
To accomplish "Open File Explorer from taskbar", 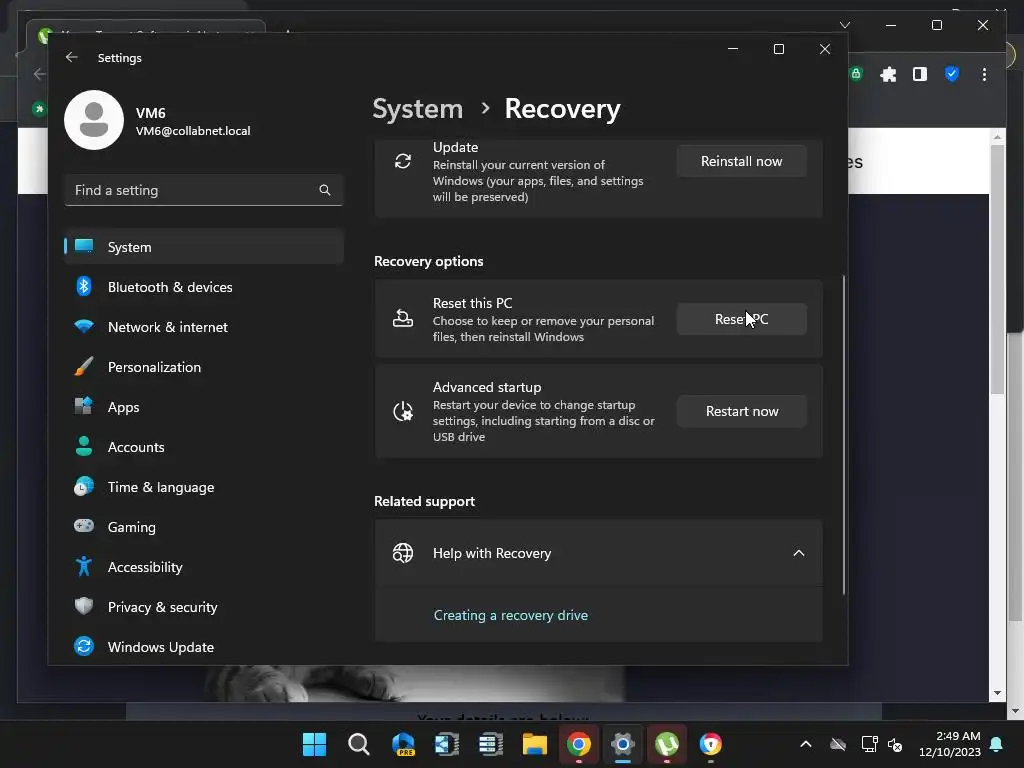I will click(534, 744).
